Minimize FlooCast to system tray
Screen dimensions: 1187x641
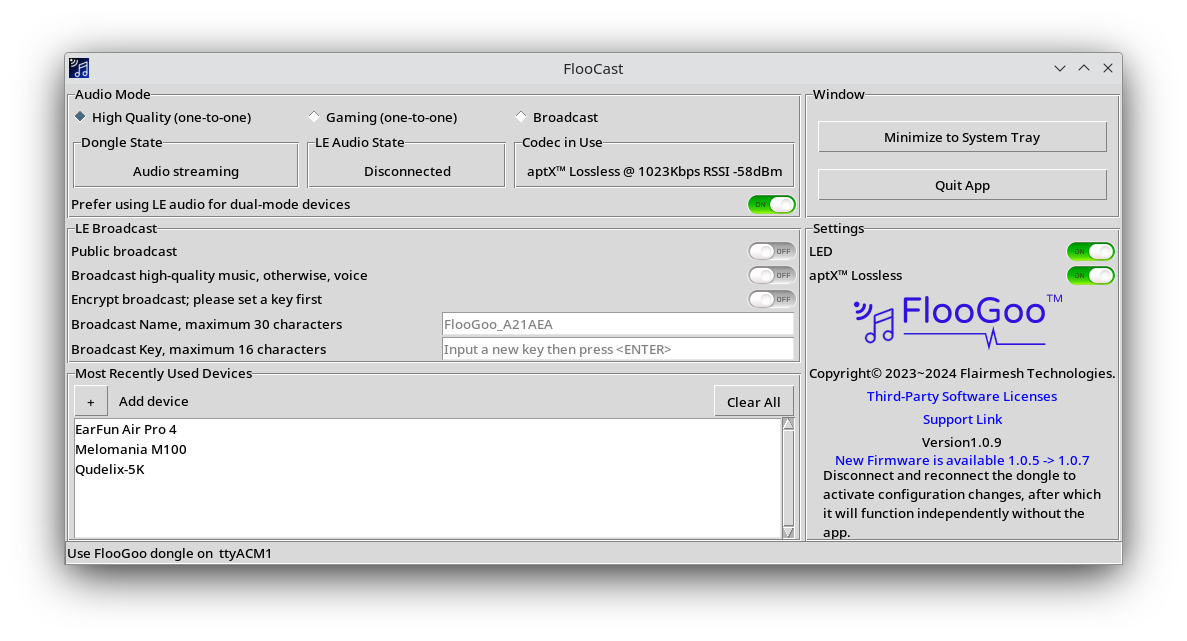961,137
